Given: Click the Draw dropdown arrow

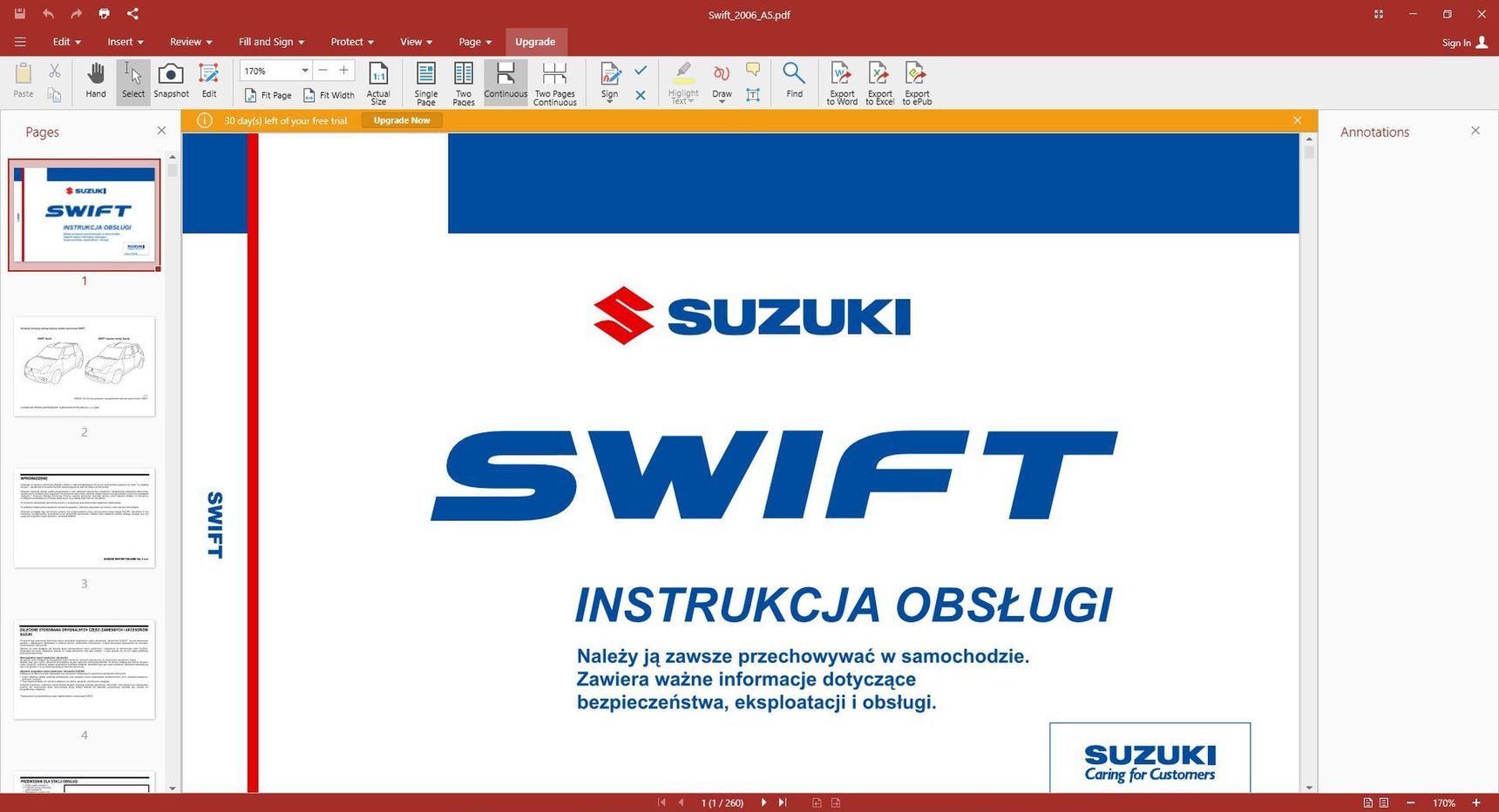Looking at the screenshot, I should pos(722,102).
